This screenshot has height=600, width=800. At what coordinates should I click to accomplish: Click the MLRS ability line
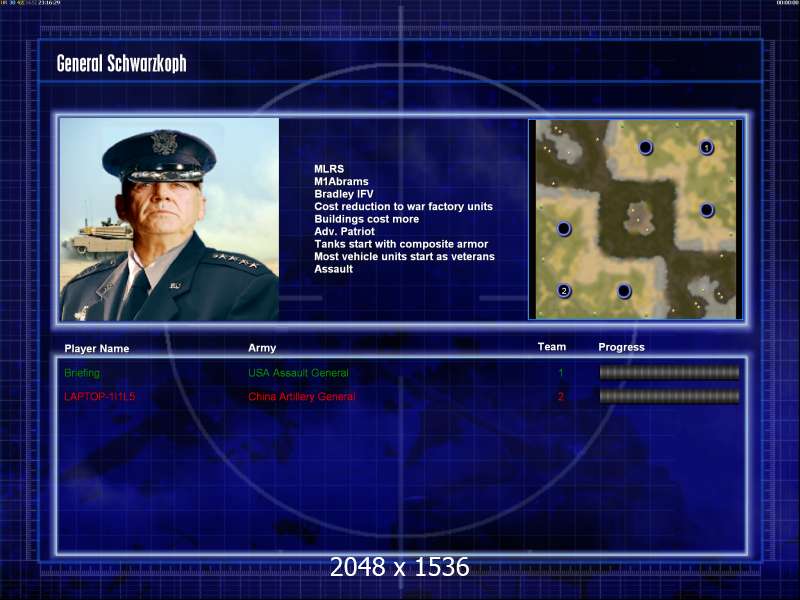tap(329, 169)
